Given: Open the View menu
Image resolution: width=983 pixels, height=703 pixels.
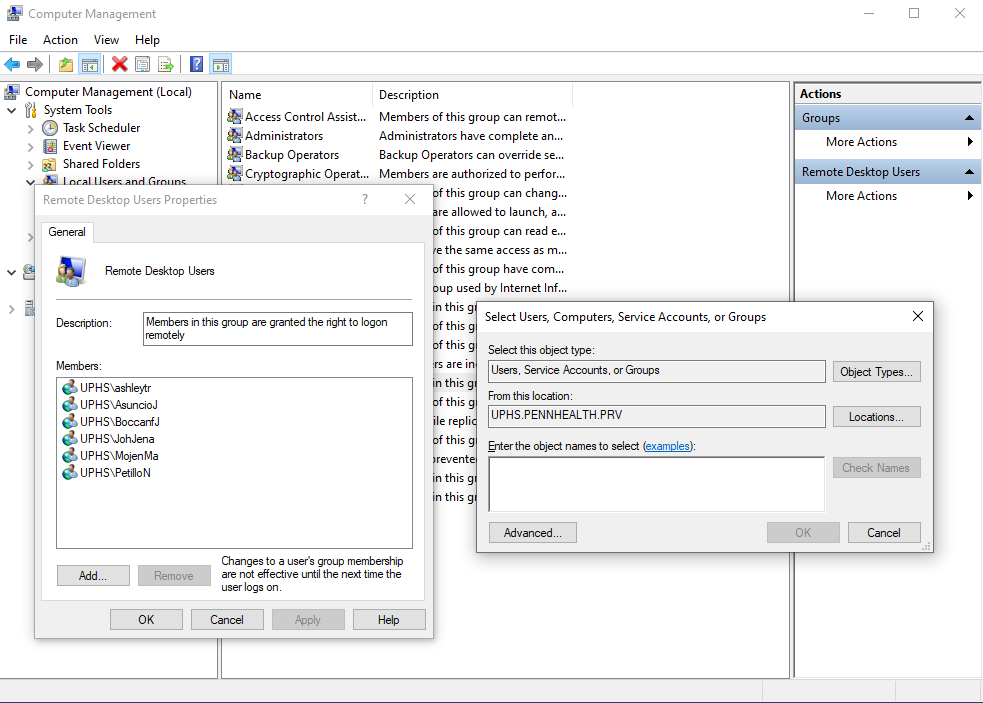Looking at the screenshot, I should click(107, 40).
